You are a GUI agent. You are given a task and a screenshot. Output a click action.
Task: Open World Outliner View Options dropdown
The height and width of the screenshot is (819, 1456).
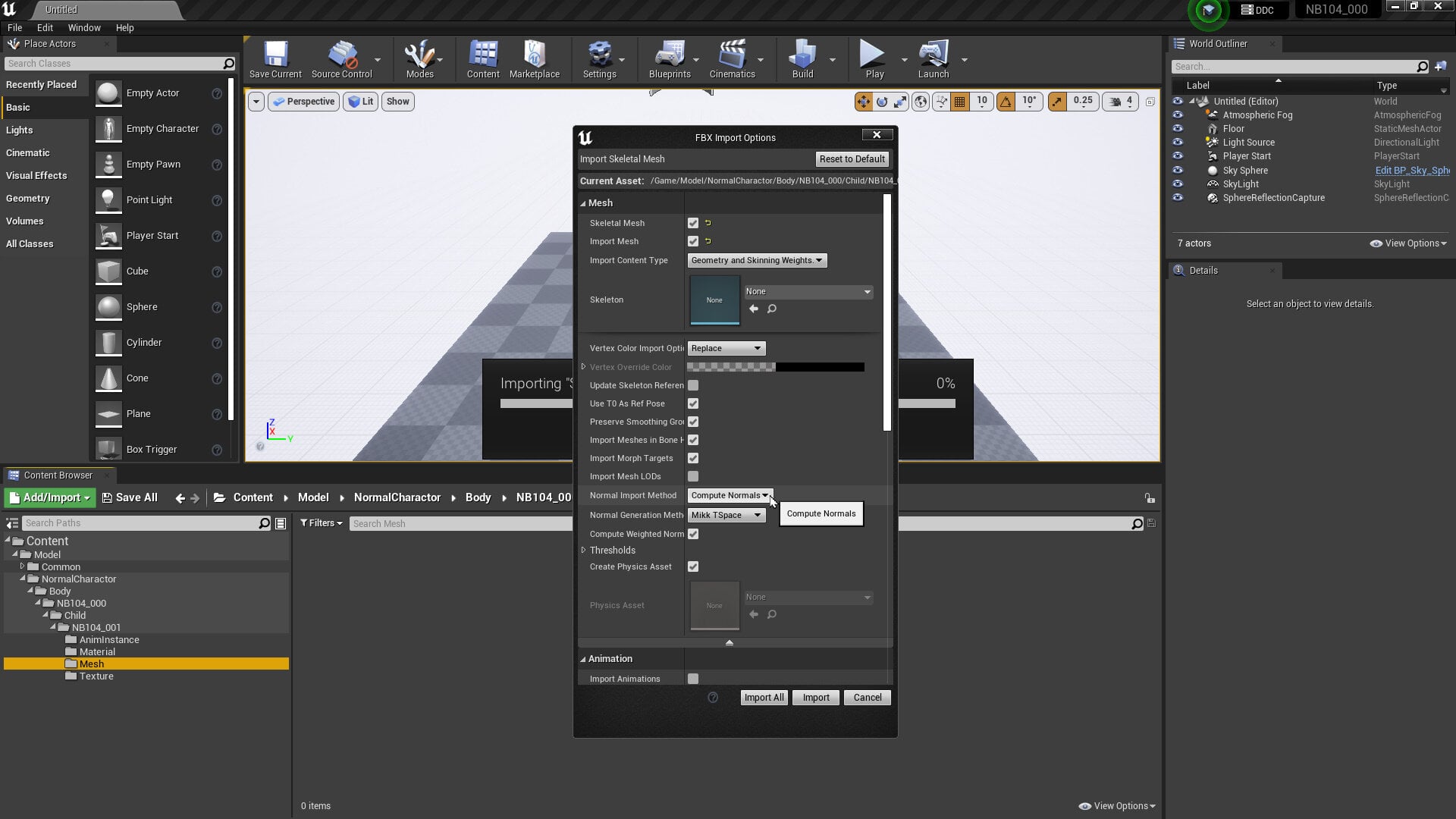pos(1408,243)
